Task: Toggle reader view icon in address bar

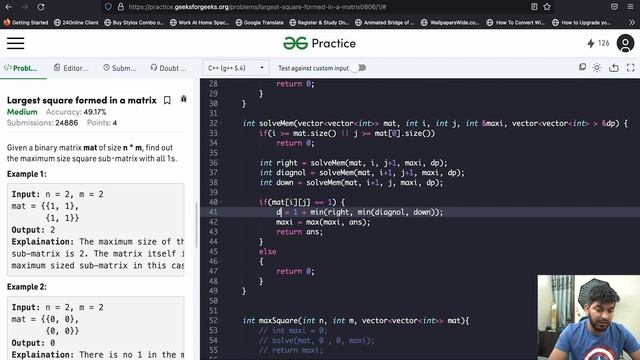Action: click(534, 7)
